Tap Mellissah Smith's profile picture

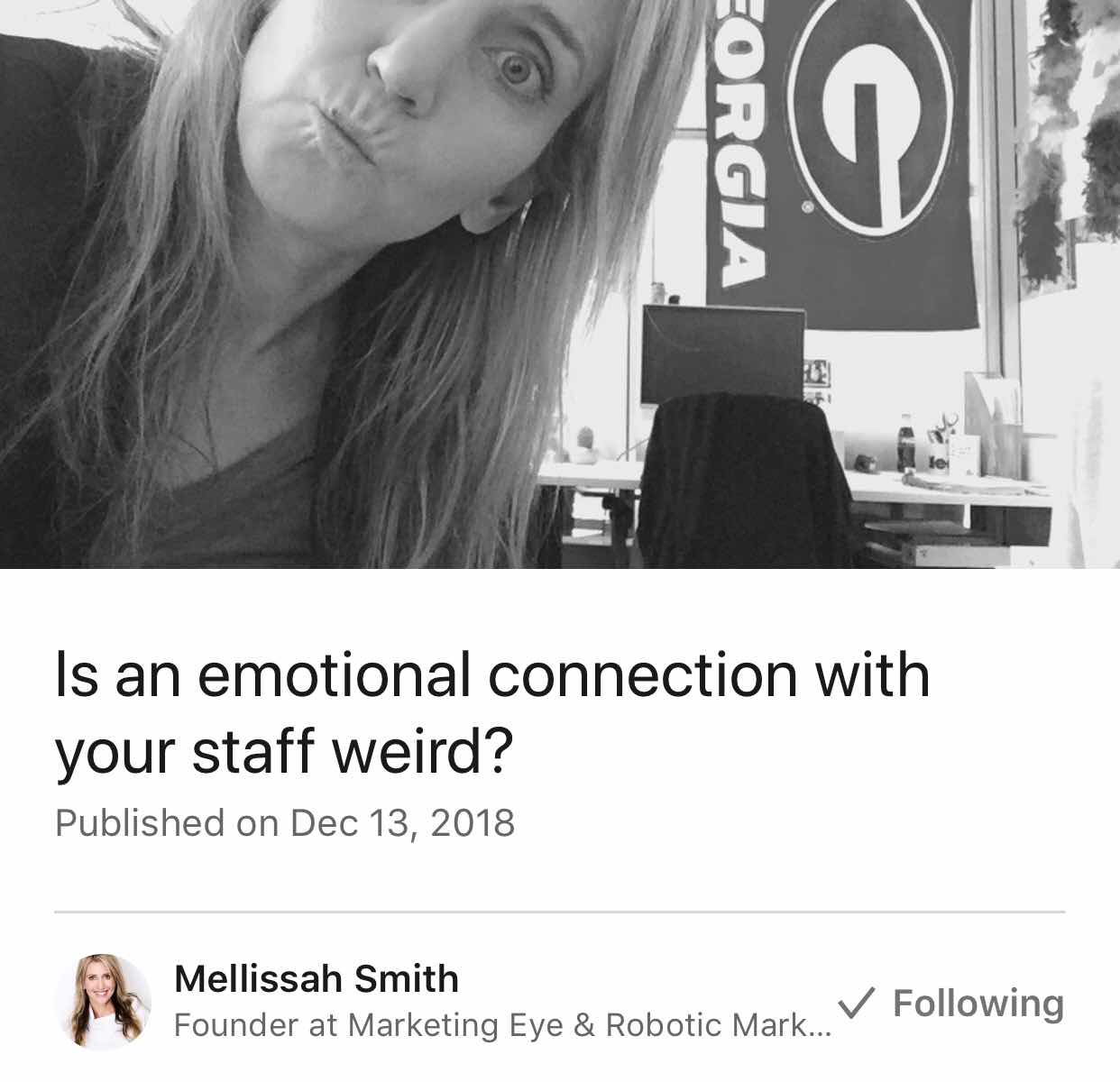[x=103, y=1002]
